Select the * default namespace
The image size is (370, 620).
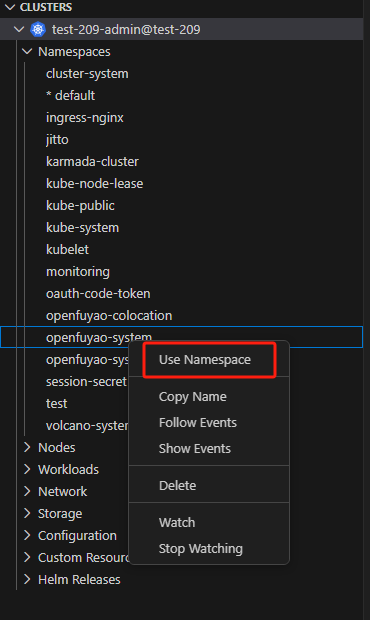tap(70, 95)
